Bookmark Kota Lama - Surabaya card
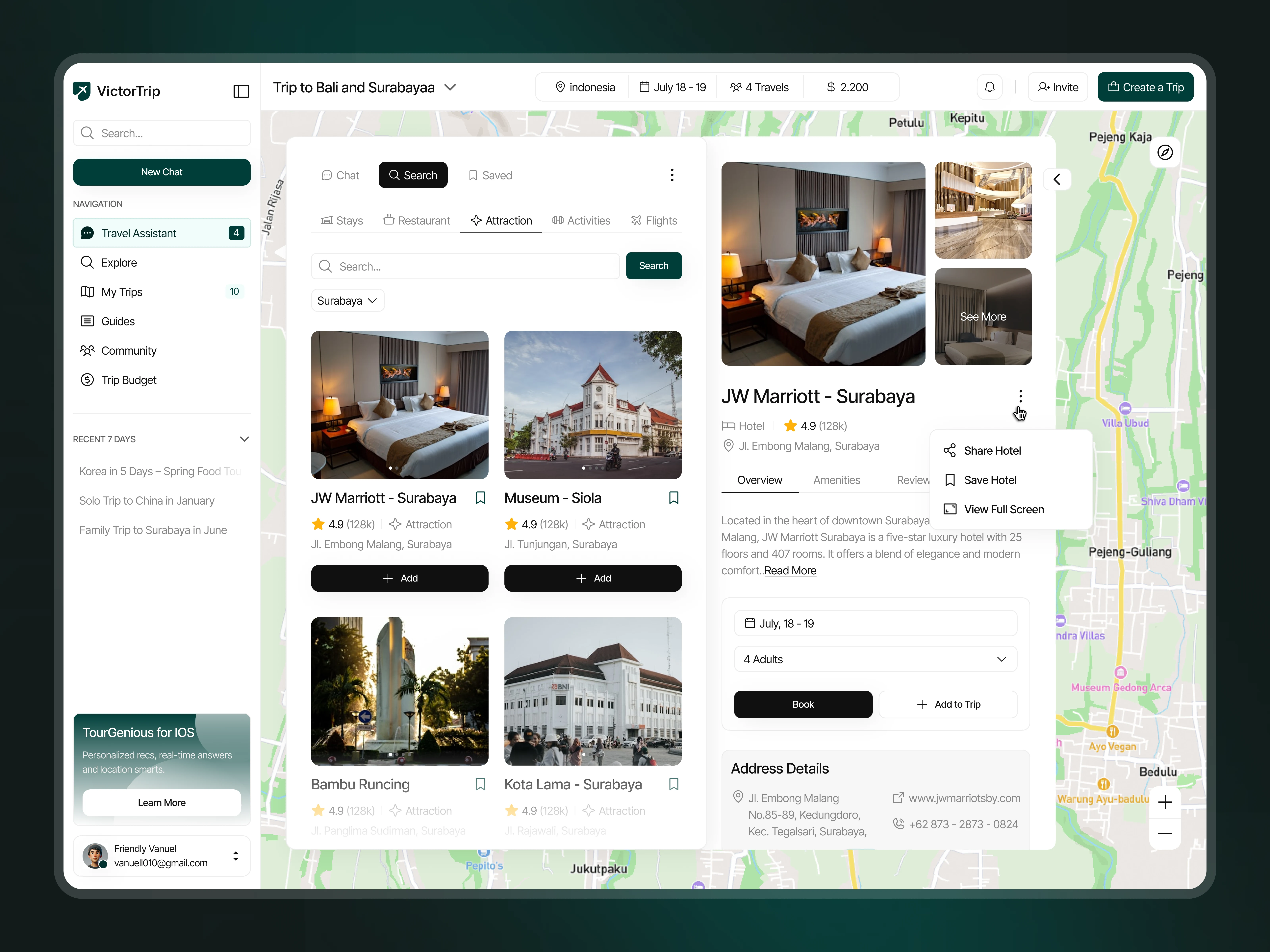The width and height of the screenshot is (1270, 952). (674, 784)
